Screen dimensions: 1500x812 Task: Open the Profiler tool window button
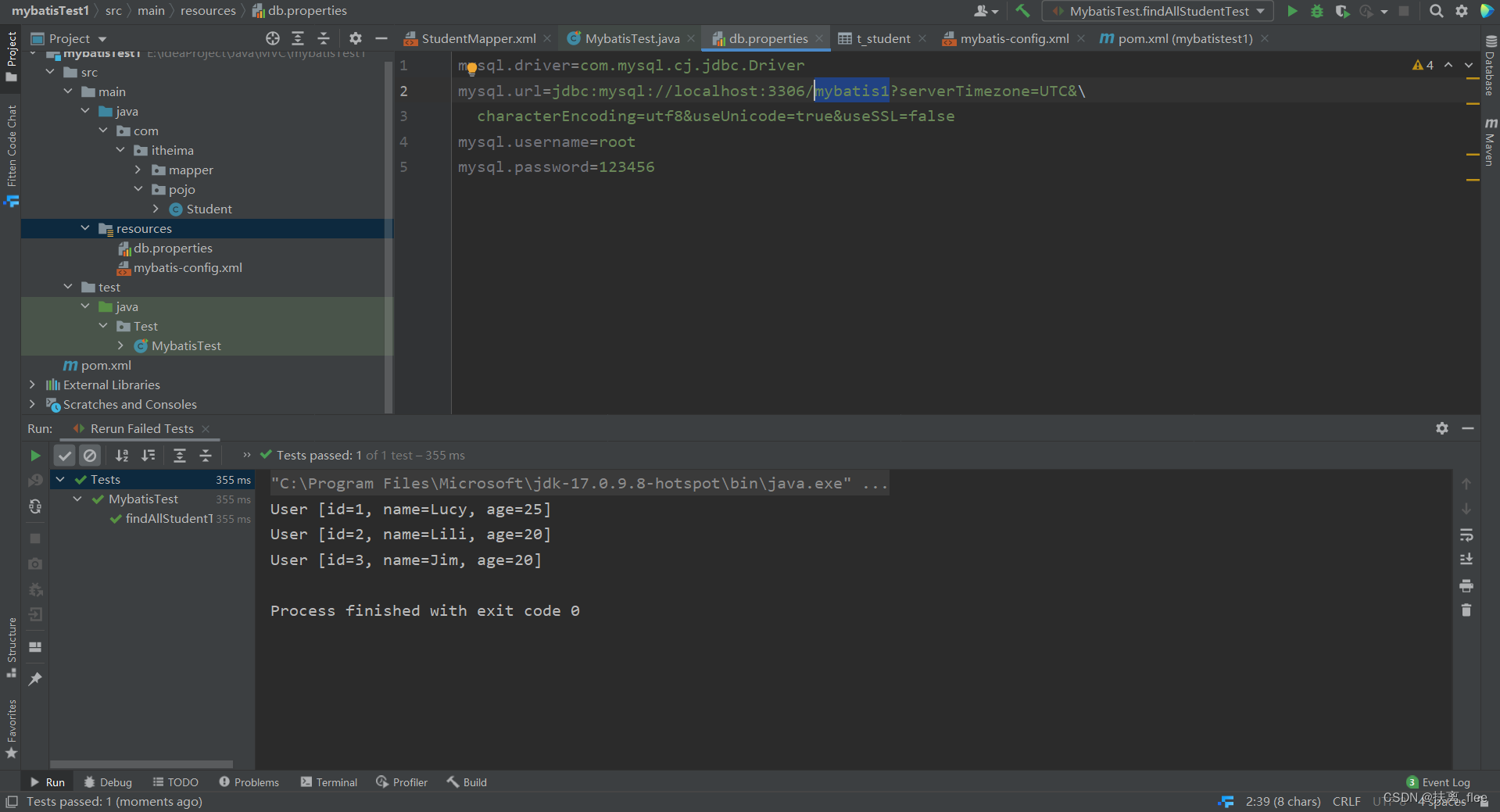(402, 782)
